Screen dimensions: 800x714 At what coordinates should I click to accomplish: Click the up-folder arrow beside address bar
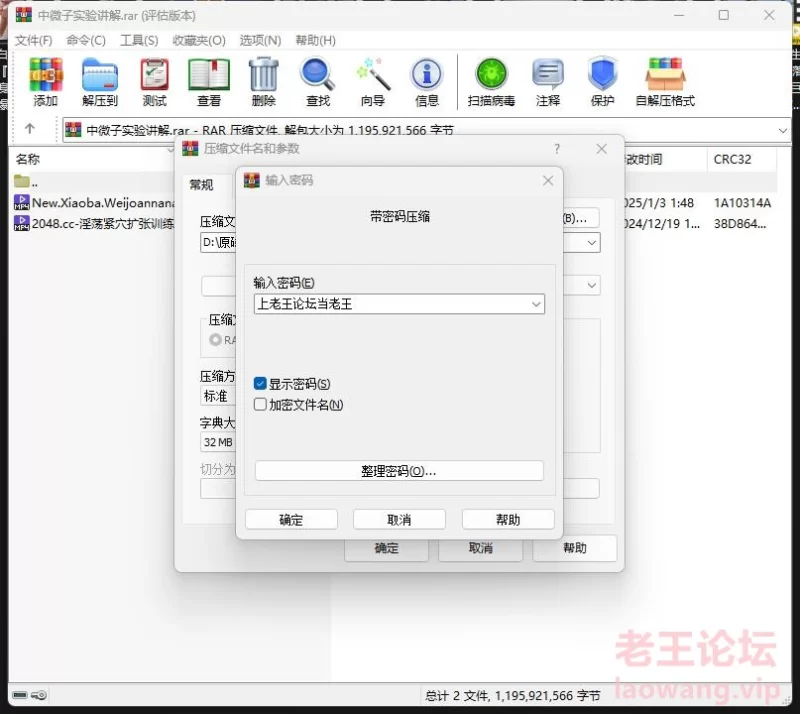coord(30,129)
